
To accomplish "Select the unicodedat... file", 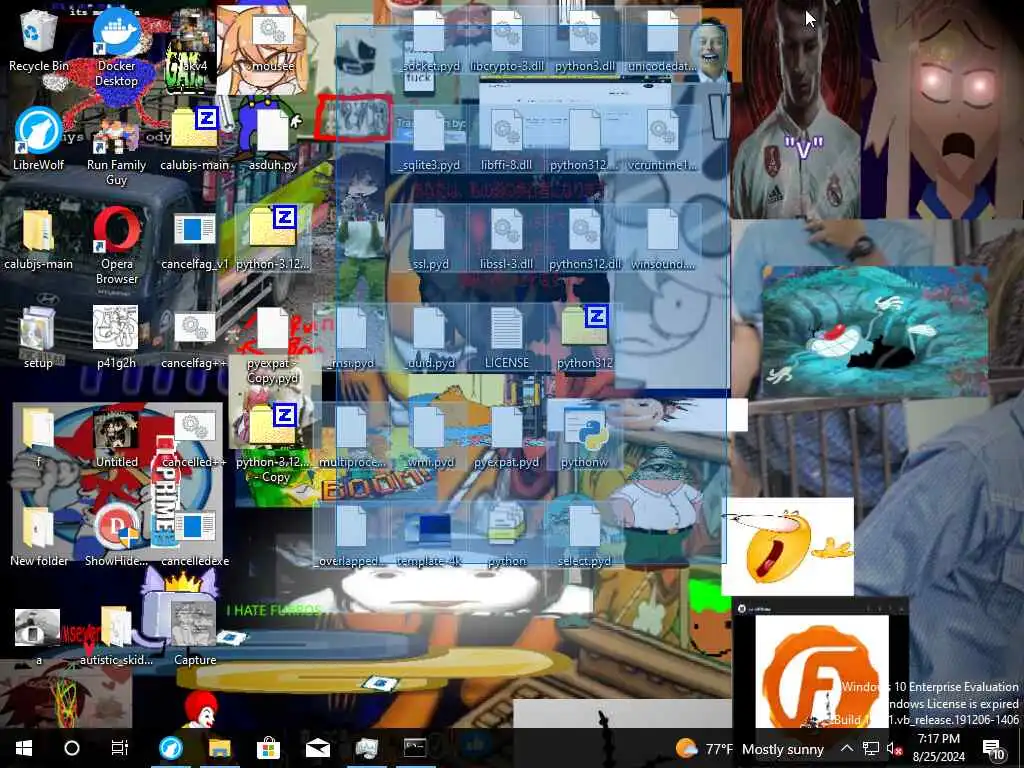I will pyautogui.click(x=662, y=40).
